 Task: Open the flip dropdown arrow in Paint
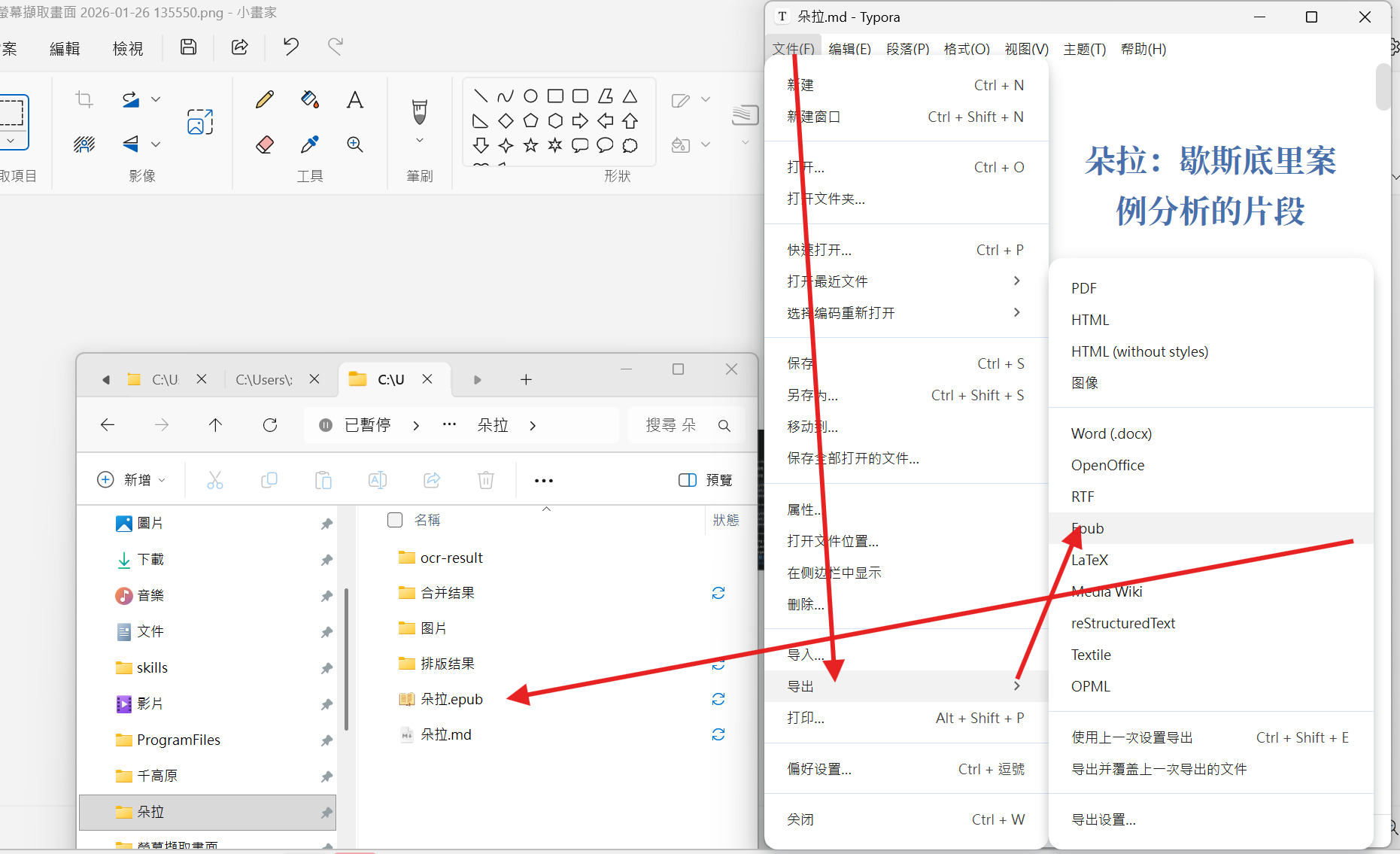[x=156, y=144]
